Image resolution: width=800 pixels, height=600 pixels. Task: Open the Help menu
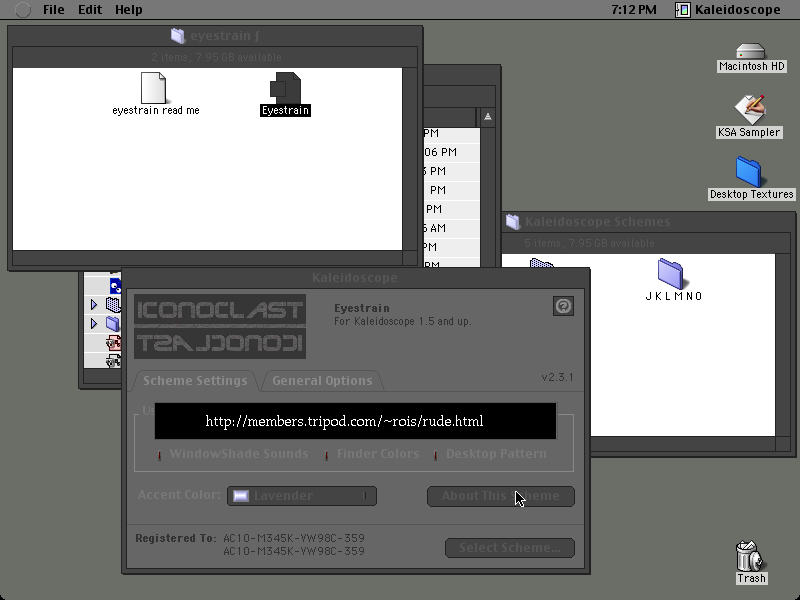pyautogui.click(x=129, y=10)
